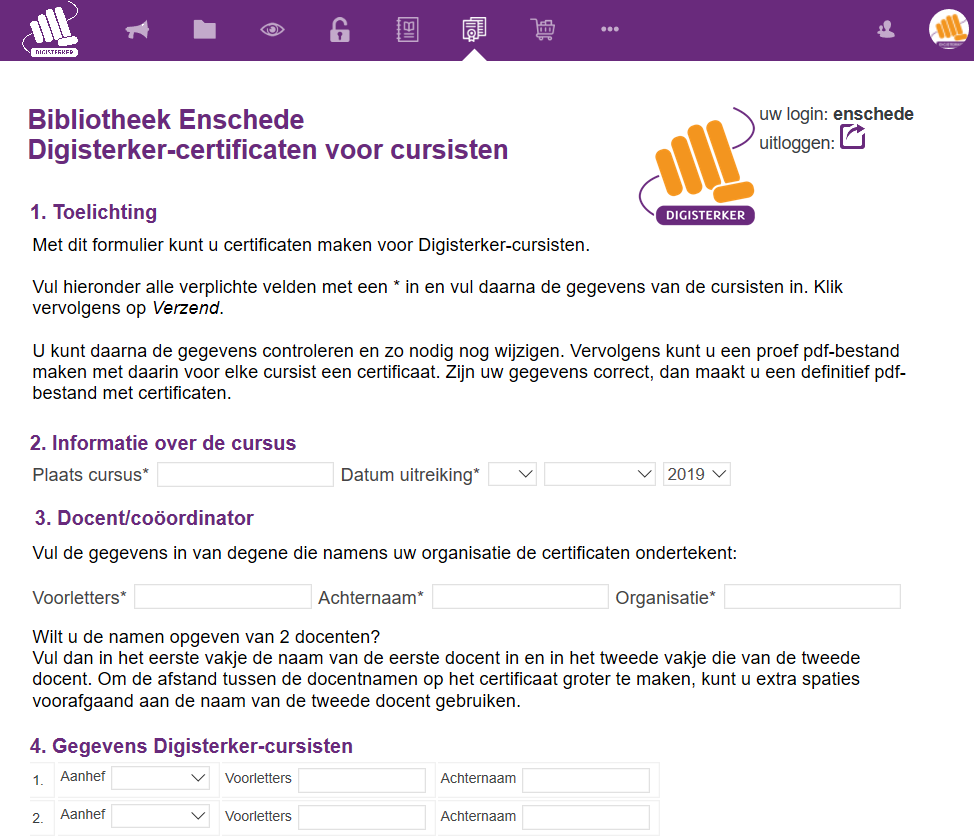Open the book icon in navigation bar
Viewport: 974px width, 837px height.
407,29
